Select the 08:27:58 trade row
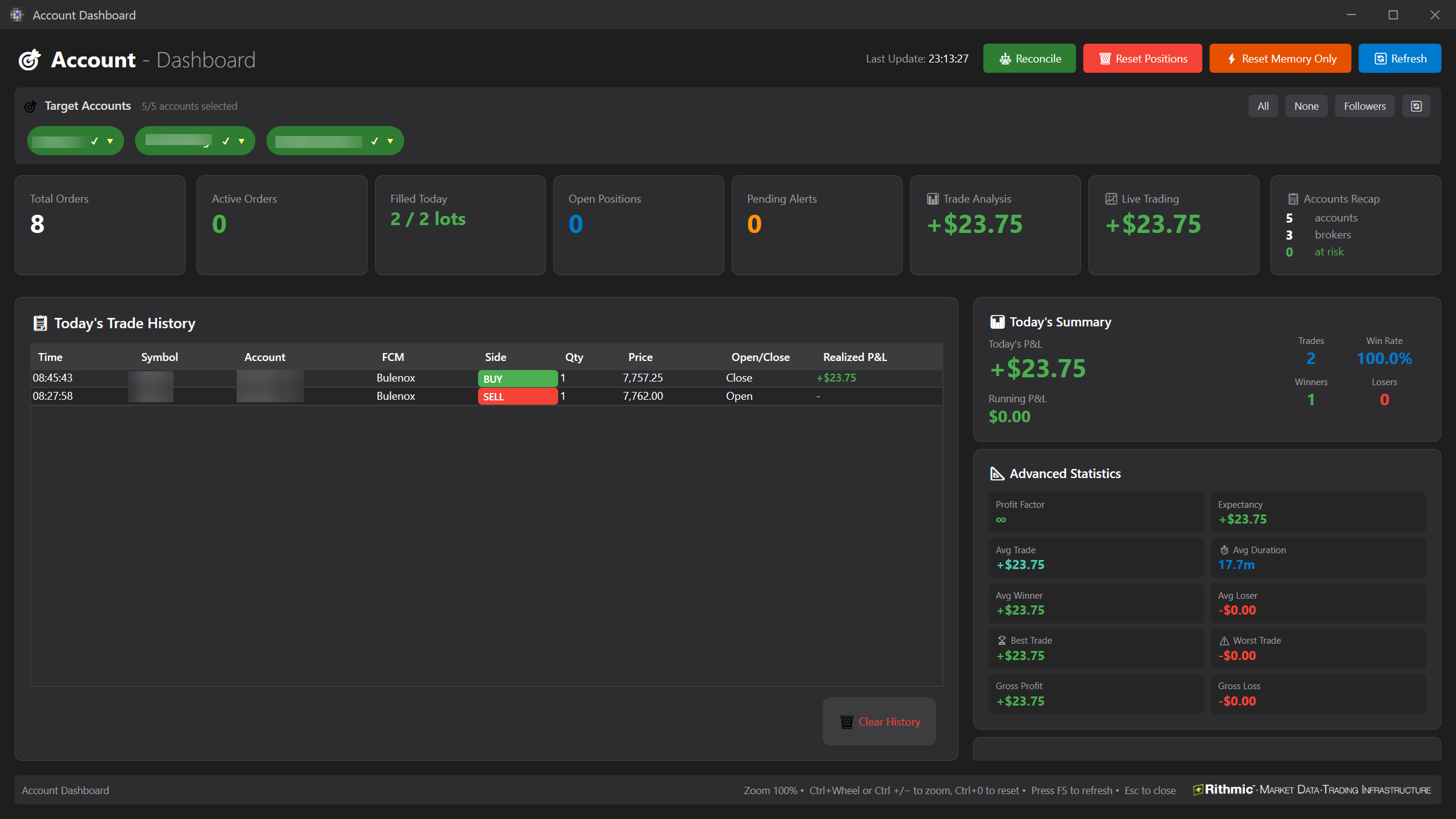Screen dimensions: 1456x819 pyautogui.click(x=487, y=396)
